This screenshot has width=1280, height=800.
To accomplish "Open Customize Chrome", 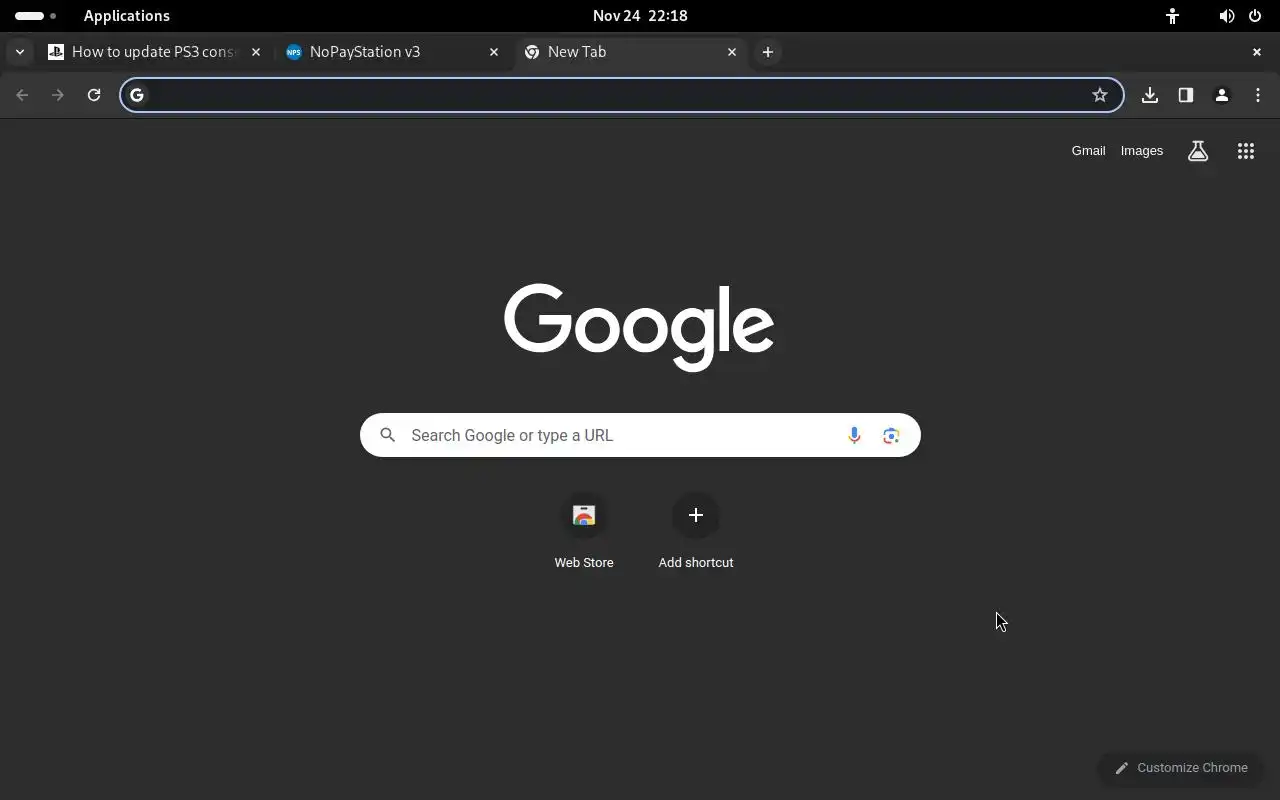I will (x=1181, y=768).
